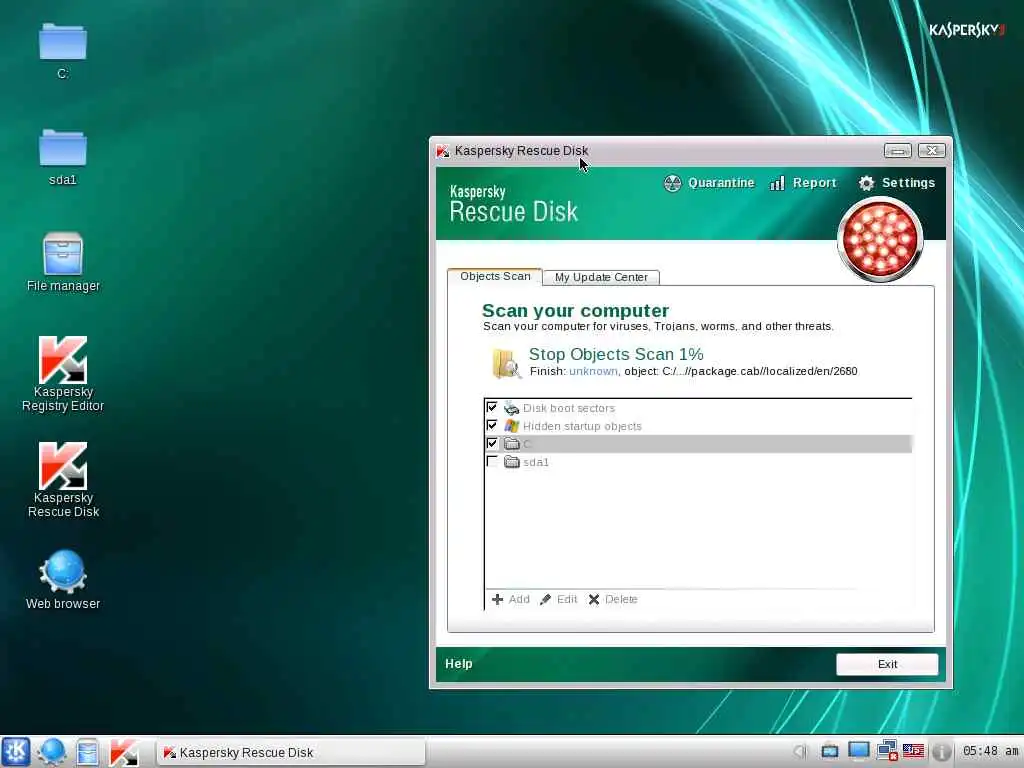
Task: Click the US flag keyboard layout icon
Action: pos(914,751)
